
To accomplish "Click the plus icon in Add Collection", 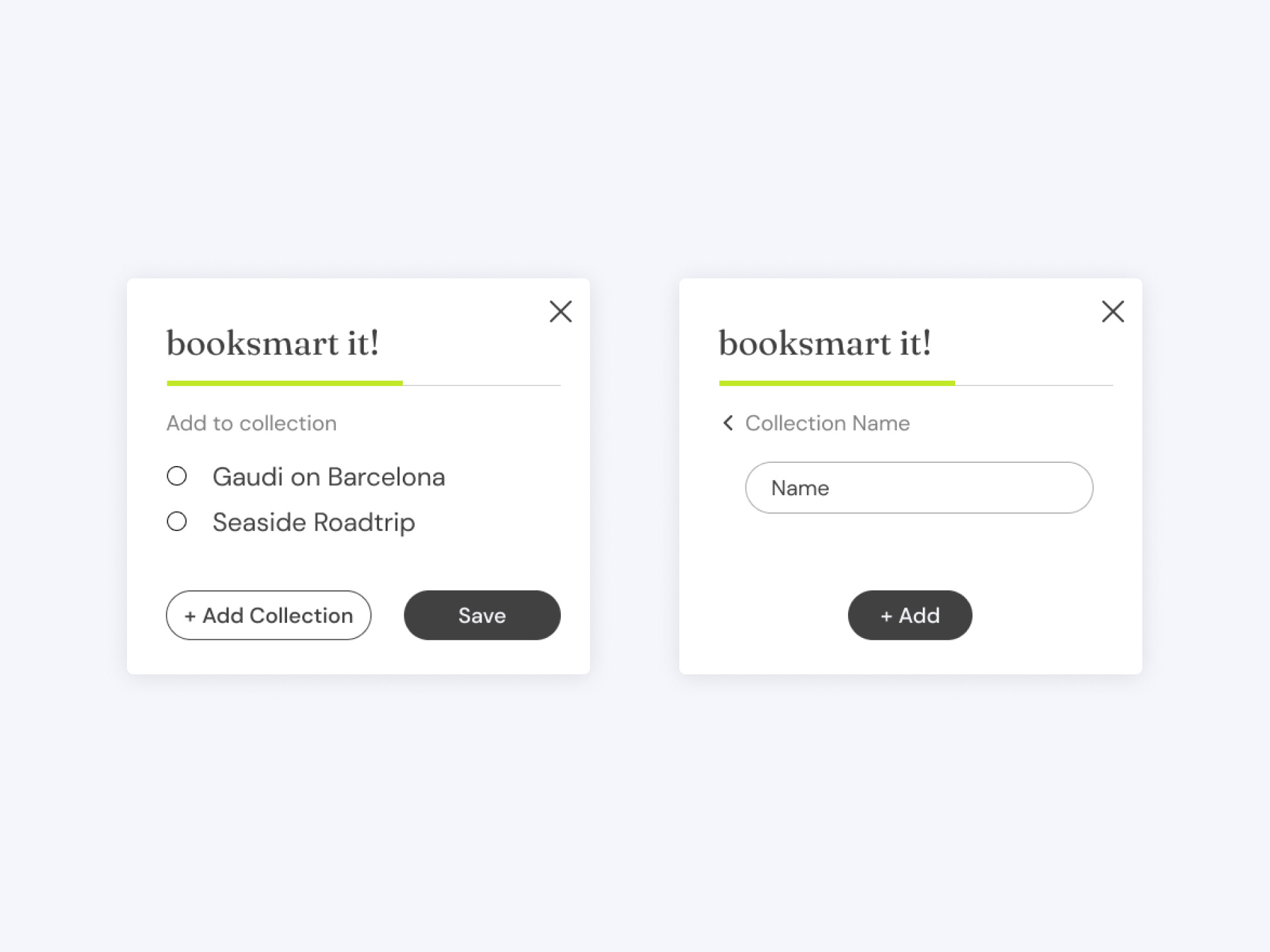I will (190, 616).
